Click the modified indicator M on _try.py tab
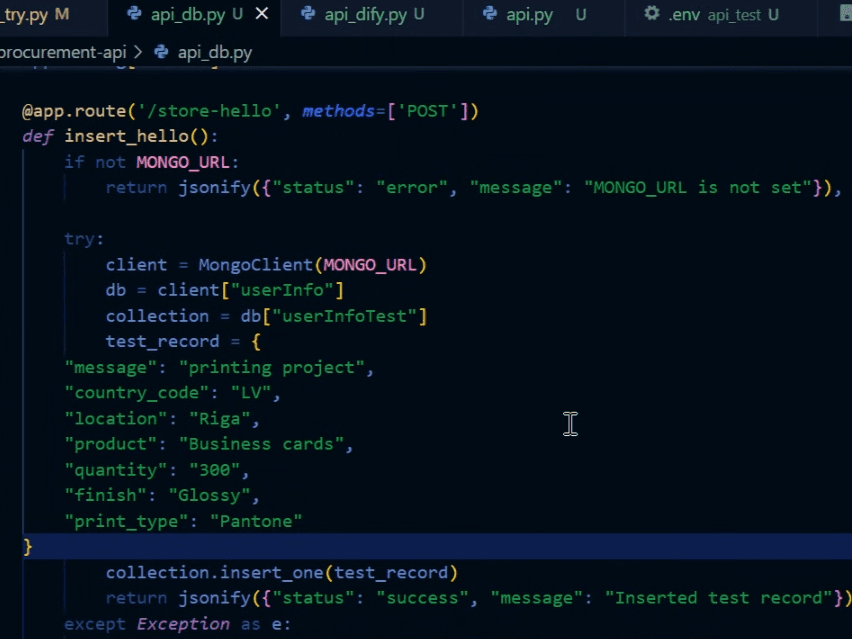Viewport: 852px width, 639px height. tap(64, 15)
